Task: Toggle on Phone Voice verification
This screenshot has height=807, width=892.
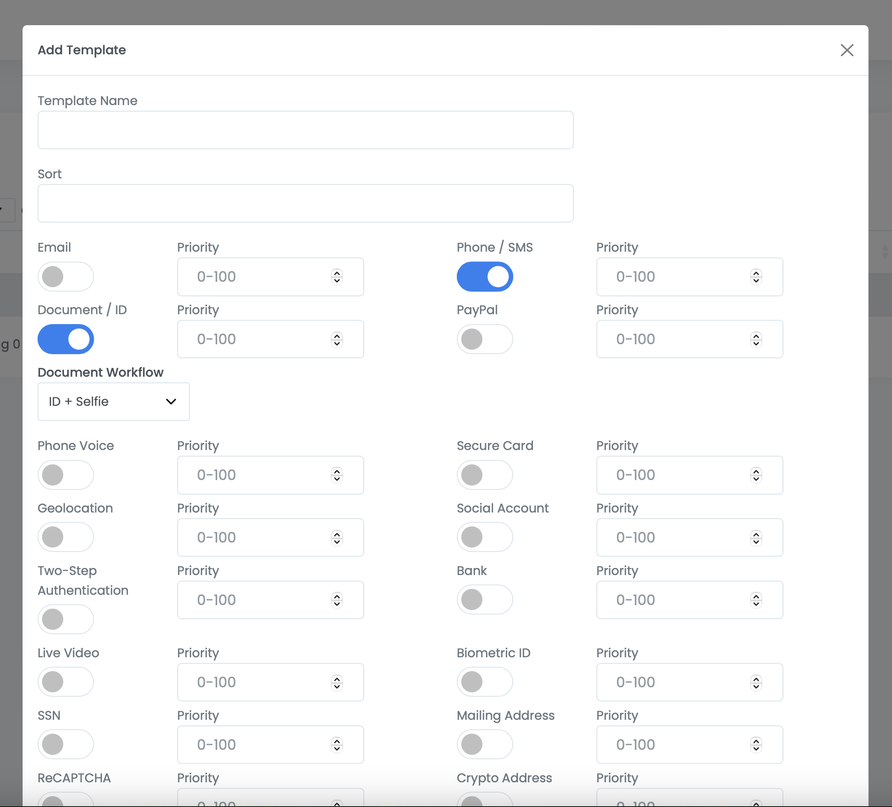Action: coord(66,475)
